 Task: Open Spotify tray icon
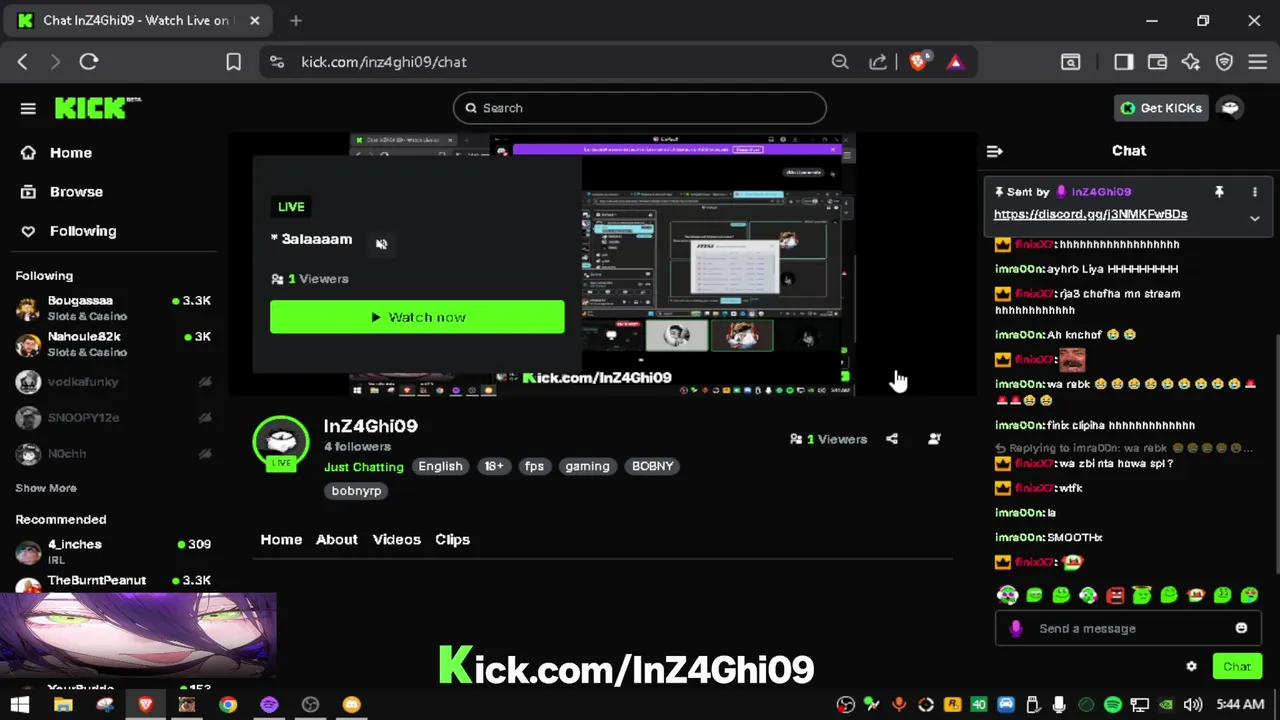1112,705
